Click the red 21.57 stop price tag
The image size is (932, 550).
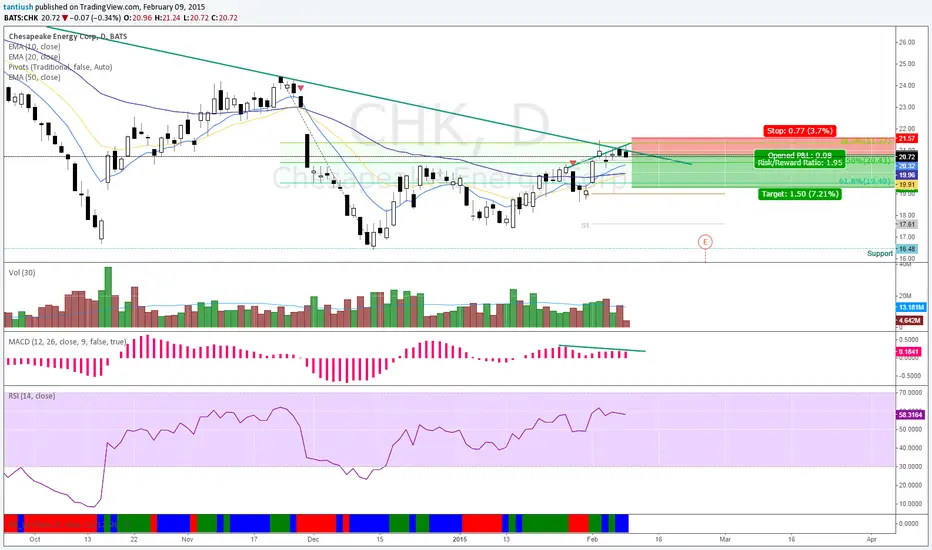point(906,138)
